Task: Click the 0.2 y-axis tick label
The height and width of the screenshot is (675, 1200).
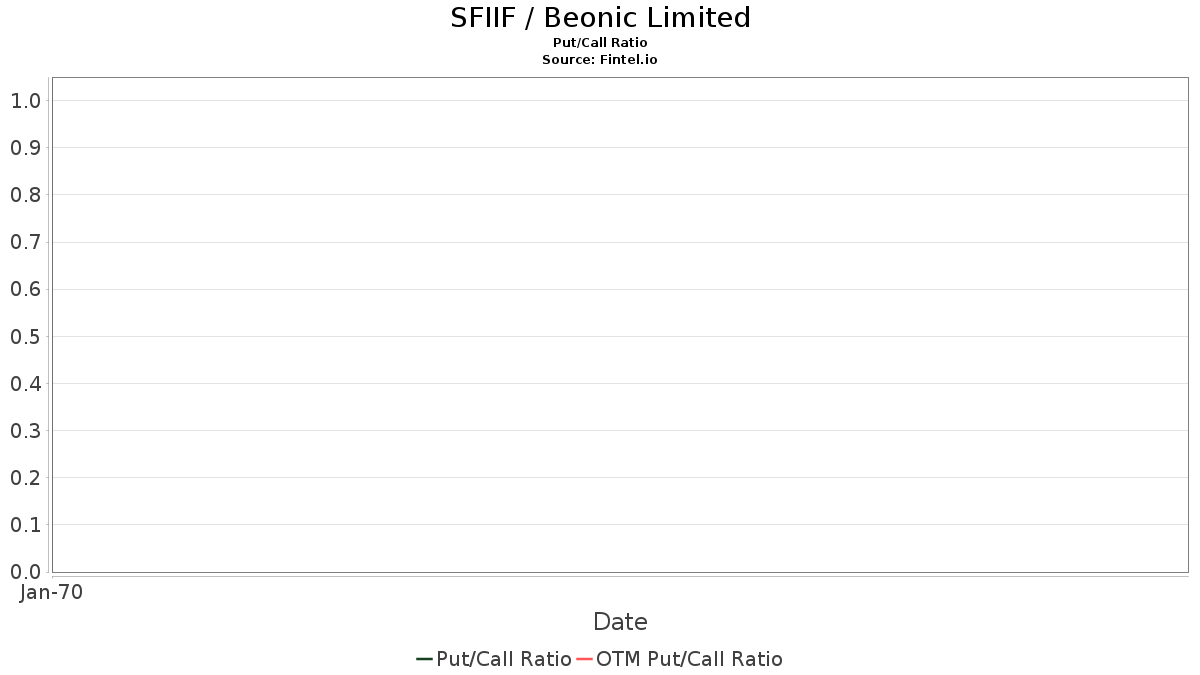Action: pos(25,478)
